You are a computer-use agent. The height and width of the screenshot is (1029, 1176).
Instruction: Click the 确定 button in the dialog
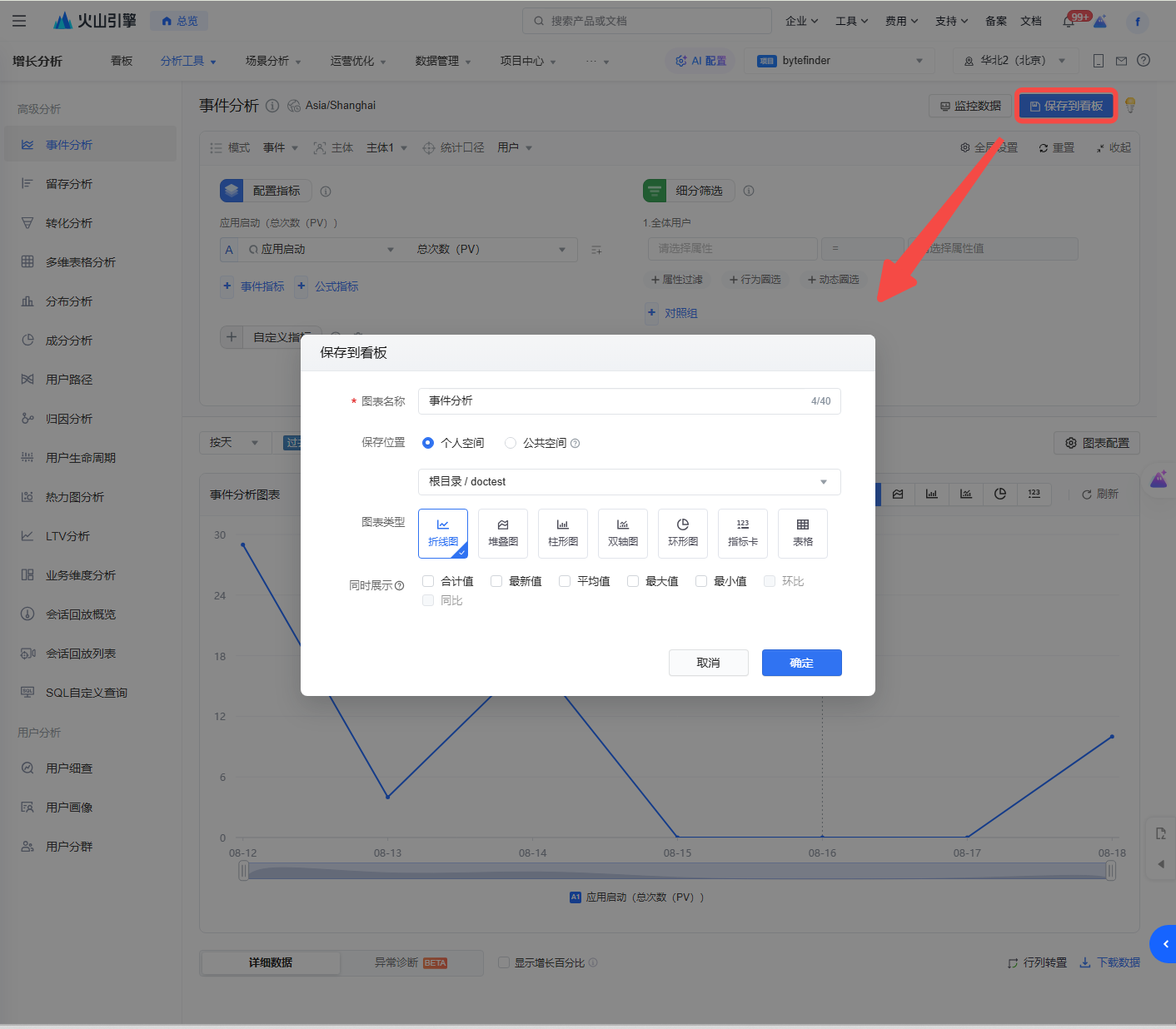(802, 663)
